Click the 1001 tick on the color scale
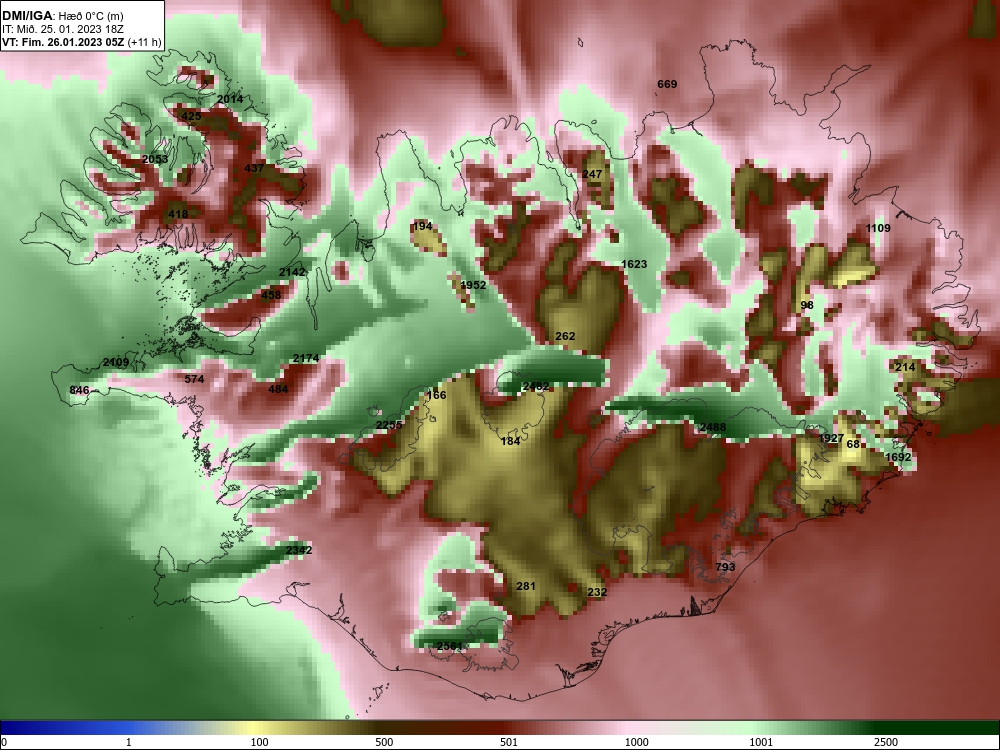Screen dimensions: 1000x750 pos(761,742)
